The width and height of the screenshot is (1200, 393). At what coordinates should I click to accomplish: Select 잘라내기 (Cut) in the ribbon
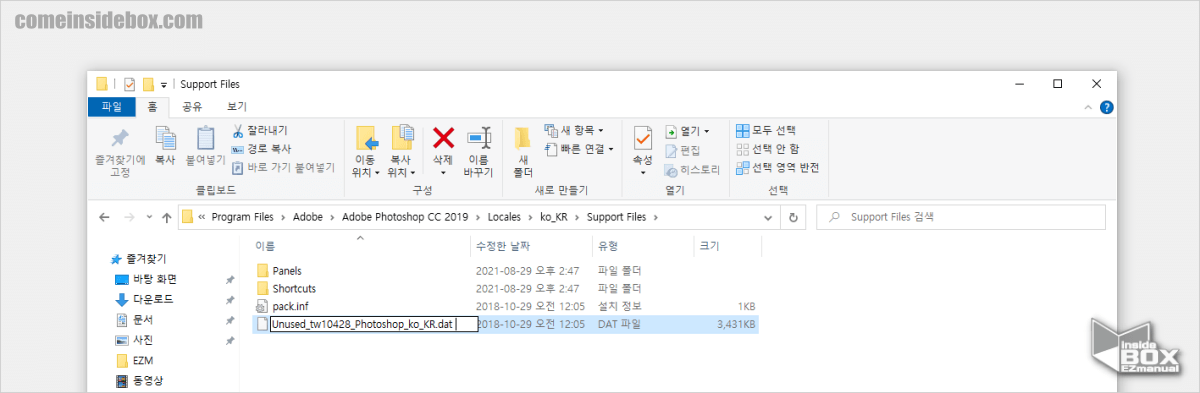point(260,131)
